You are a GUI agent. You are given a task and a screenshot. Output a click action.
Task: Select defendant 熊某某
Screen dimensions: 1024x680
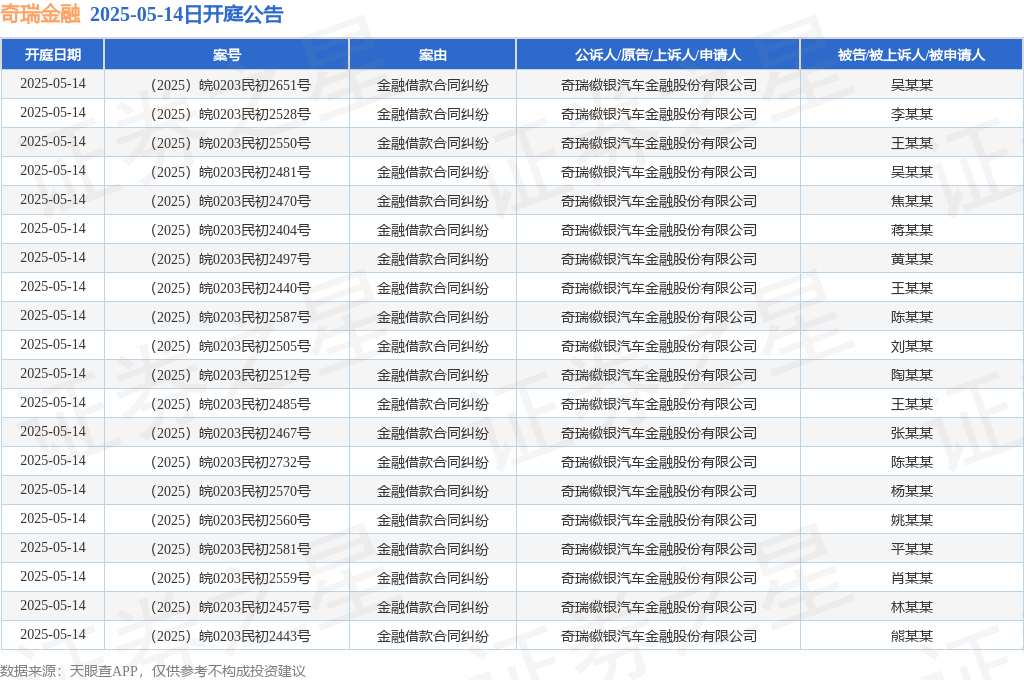tap(912, 636)
